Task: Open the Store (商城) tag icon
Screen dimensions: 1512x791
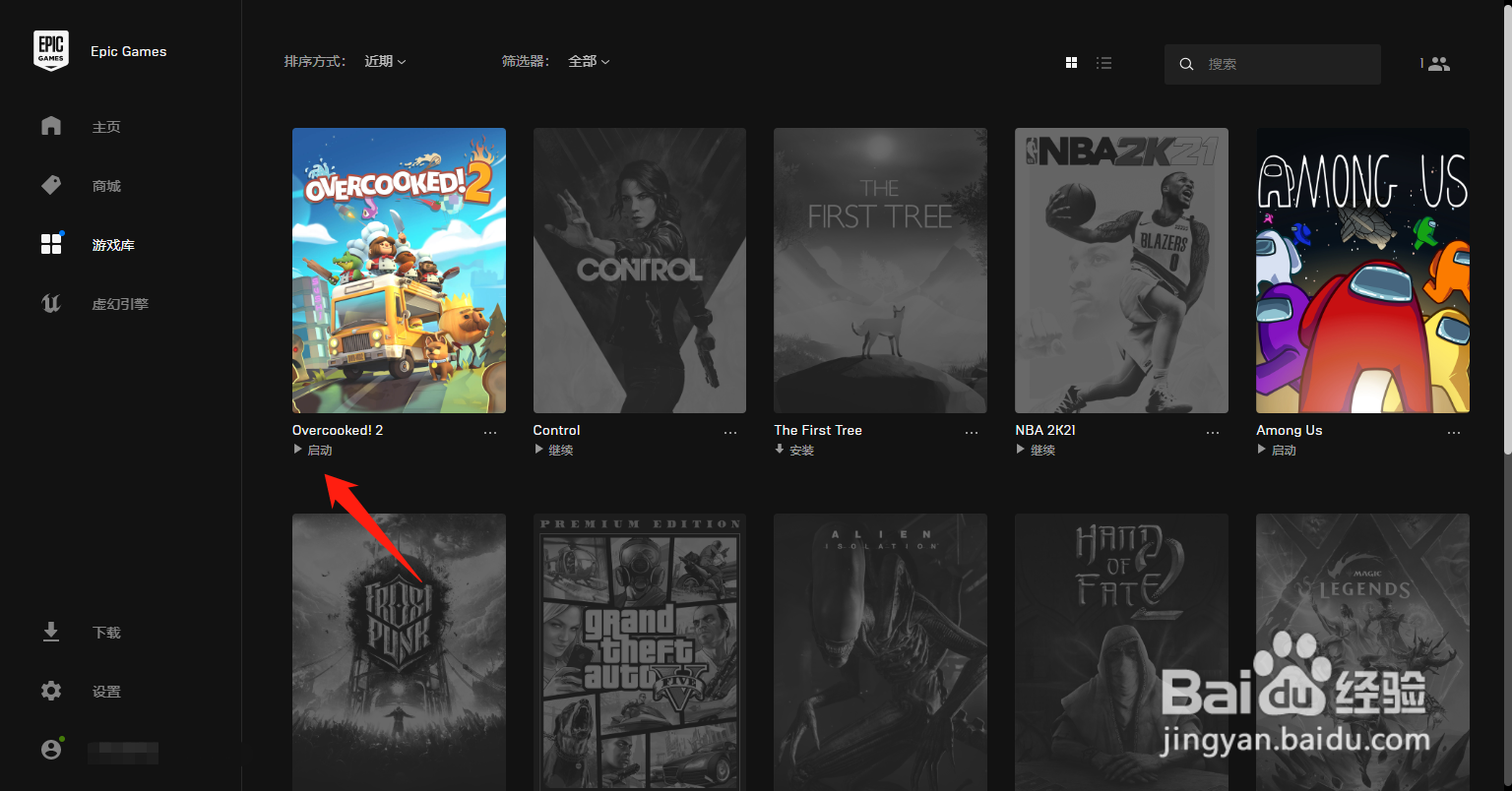Action: [51, 185]
